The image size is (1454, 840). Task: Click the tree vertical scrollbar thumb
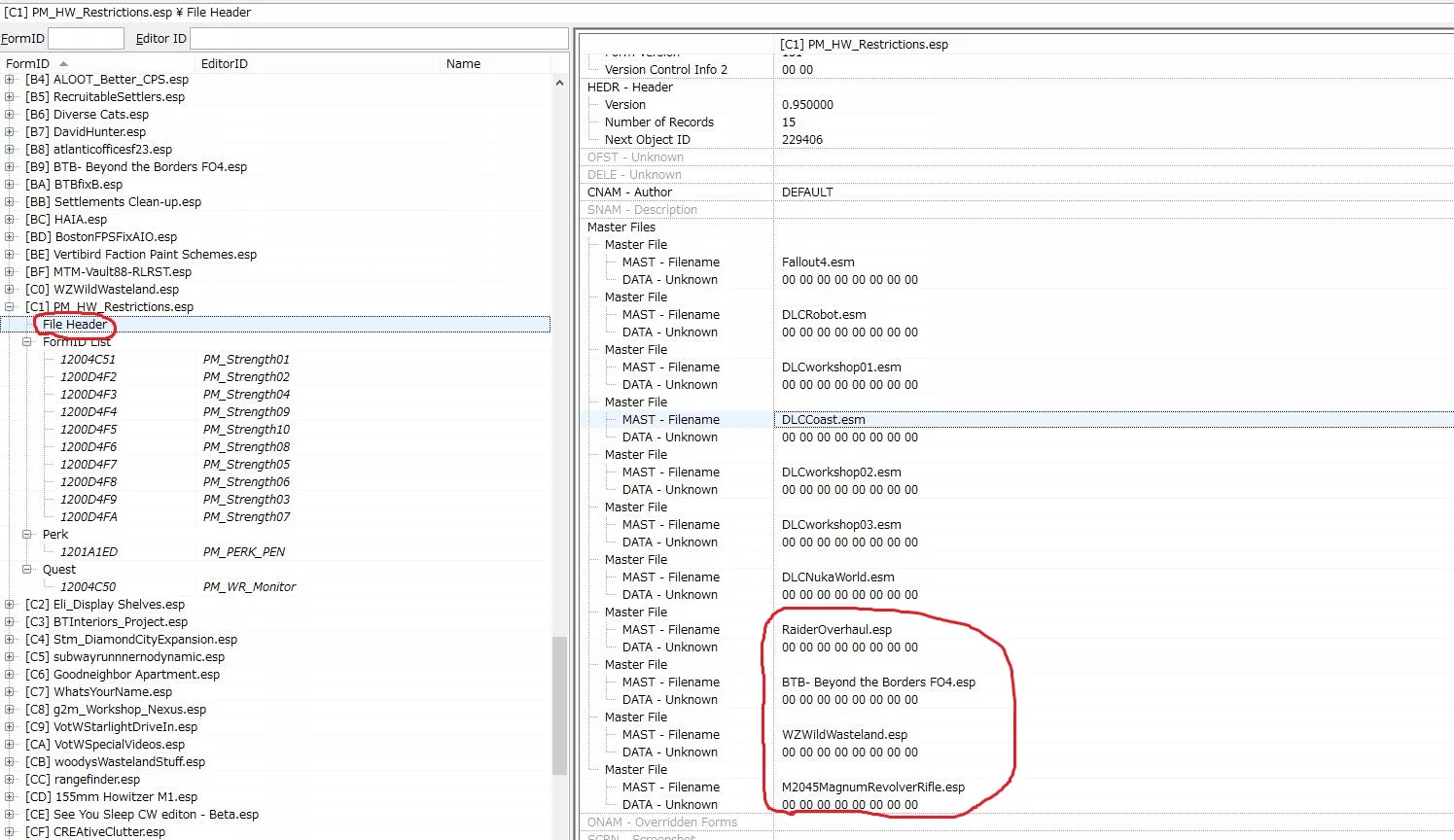click(x=559, y=705)
